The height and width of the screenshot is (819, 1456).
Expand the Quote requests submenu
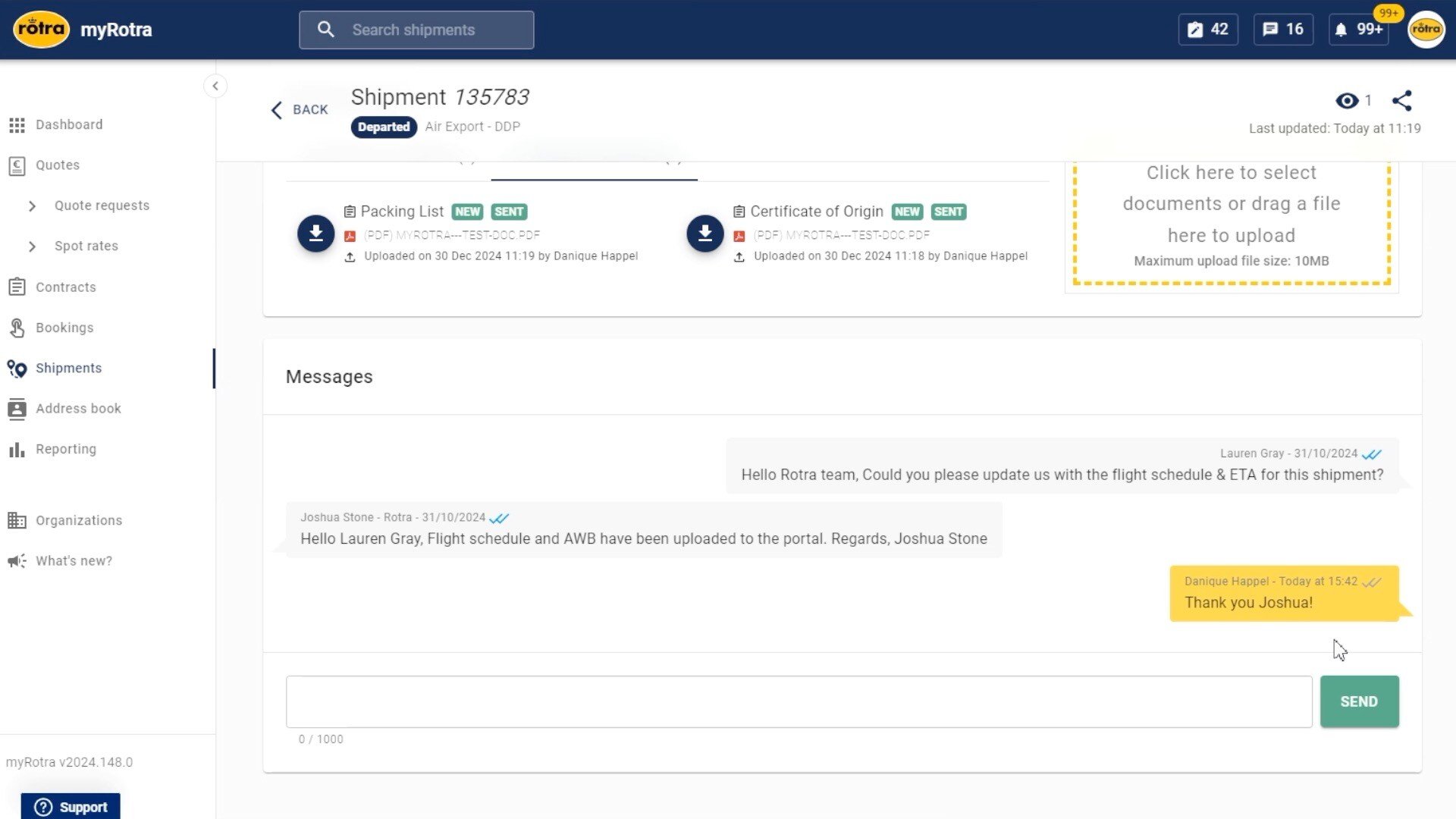(102, 205)
